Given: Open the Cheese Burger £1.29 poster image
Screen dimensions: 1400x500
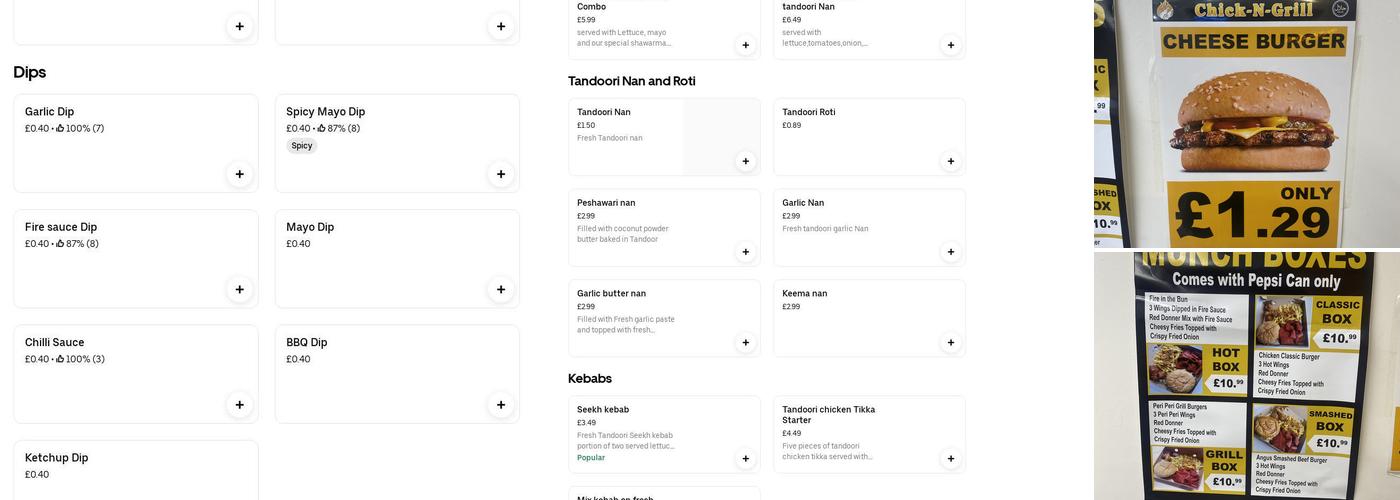Looking at the screenshot, I should [x=1247, y=123].
